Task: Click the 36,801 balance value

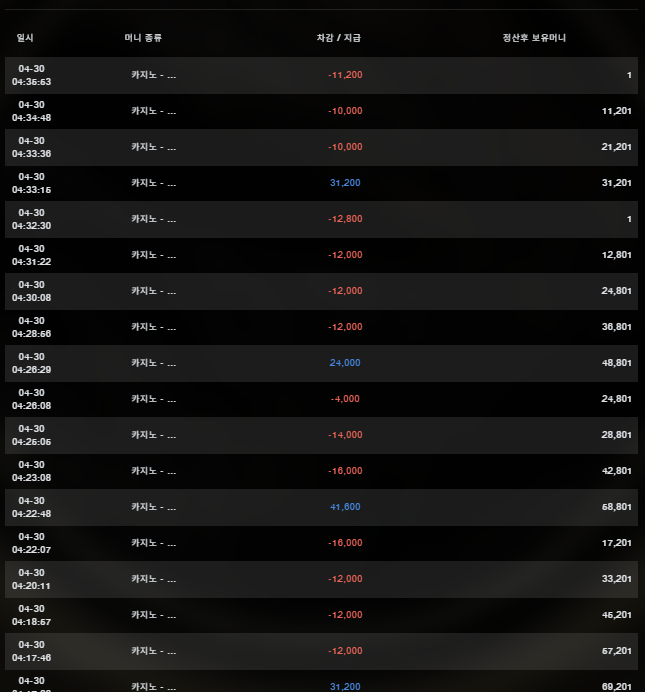Action: (616, 327)
